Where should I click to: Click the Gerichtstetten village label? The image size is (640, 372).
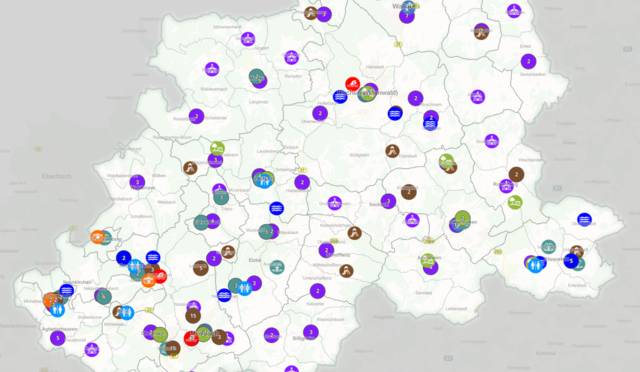[533, 75]
